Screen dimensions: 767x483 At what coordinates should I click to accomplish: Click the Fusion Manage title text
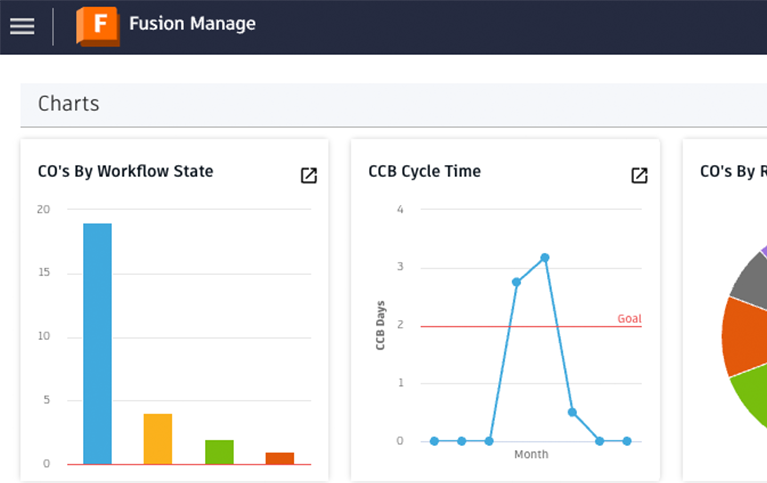point(192,24)
